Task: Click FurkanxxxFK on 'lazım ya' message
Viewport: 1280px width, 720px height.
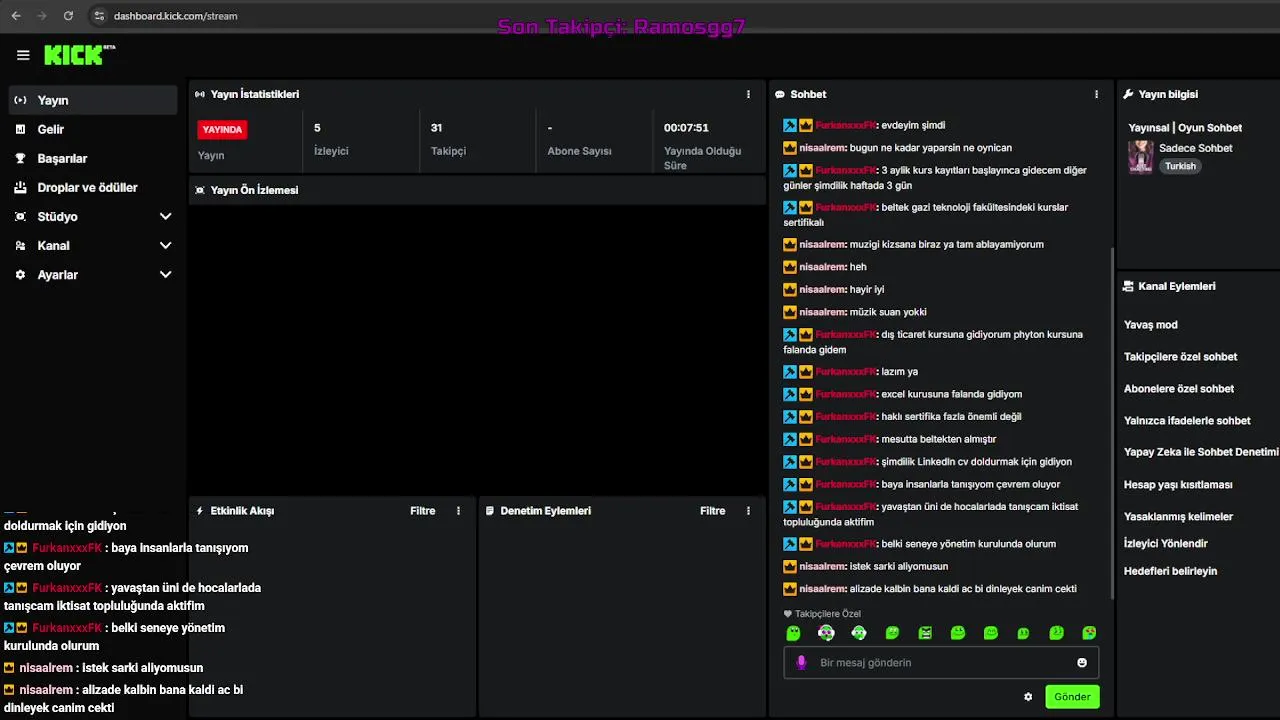Action: pyautogui.click(x=846, y=371)
